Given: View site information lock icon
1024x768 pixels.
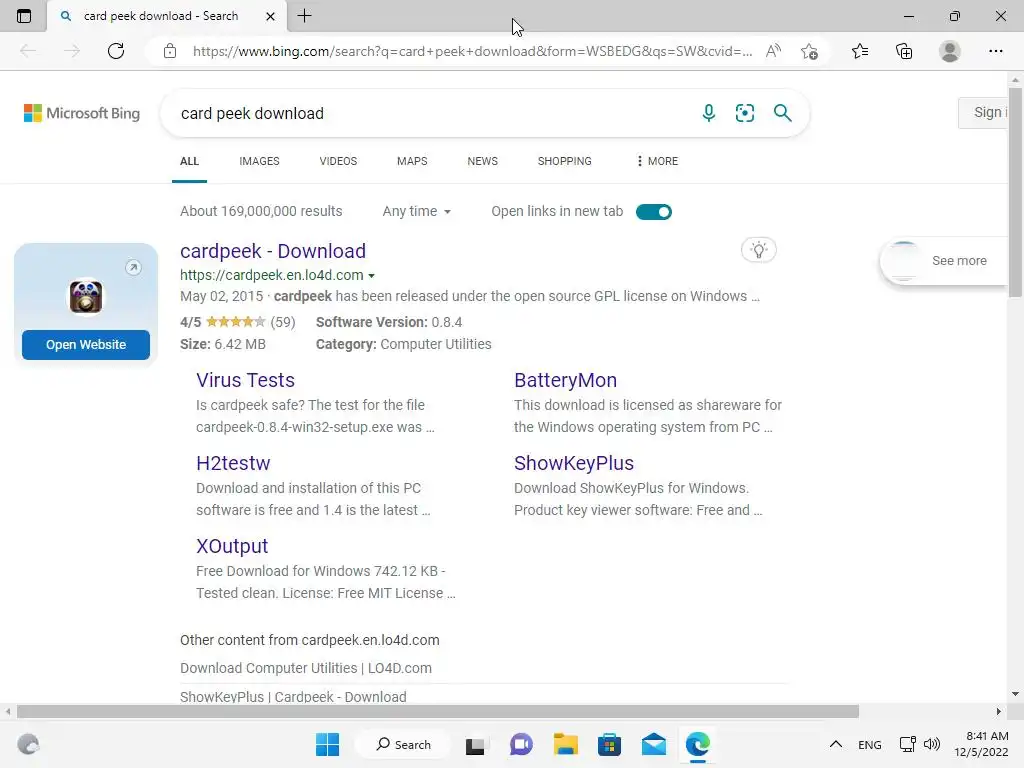Looking at the screenshot, I should [x=170, y=51].
